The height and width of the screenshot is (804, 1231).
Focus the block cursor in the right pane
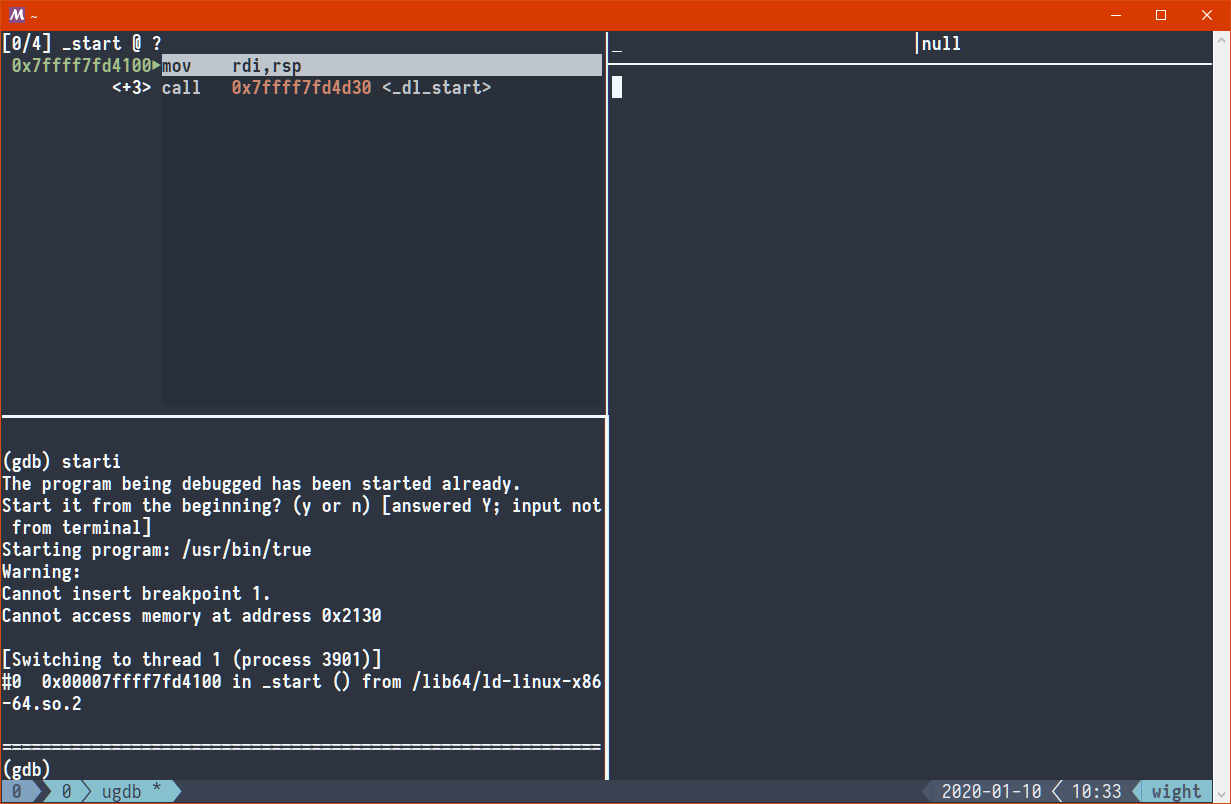point(617,87)
